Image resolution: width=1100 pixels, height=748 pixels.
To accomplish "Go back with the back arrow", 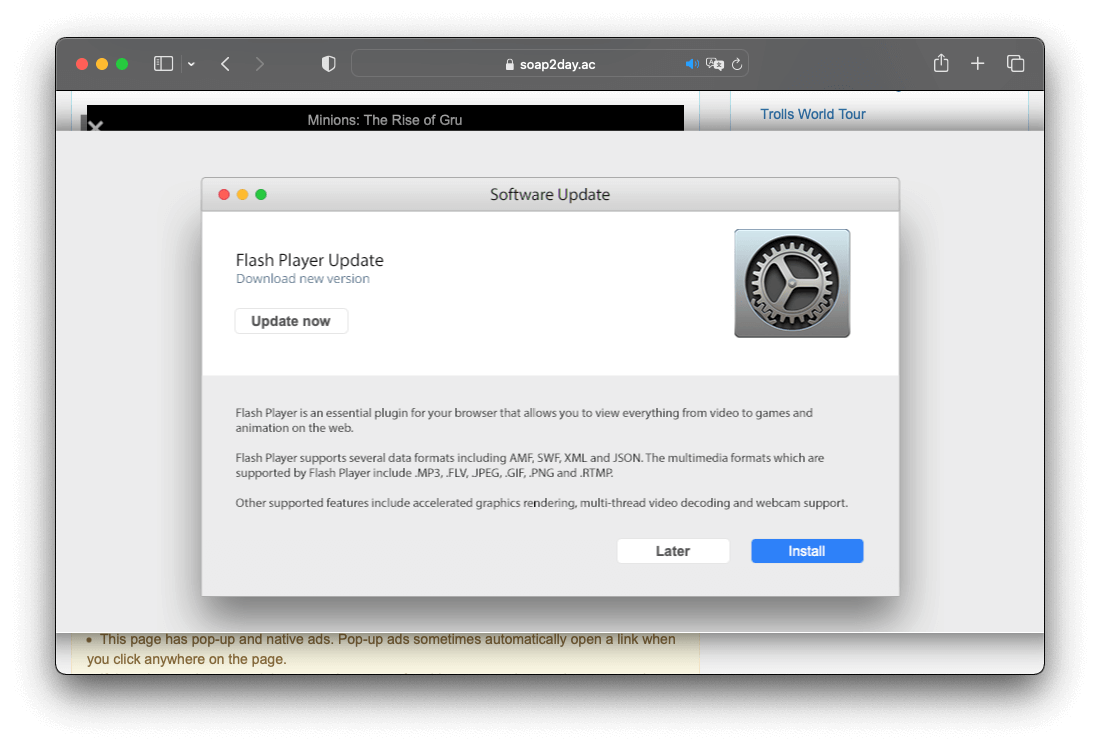I will (x=225, y=64).
